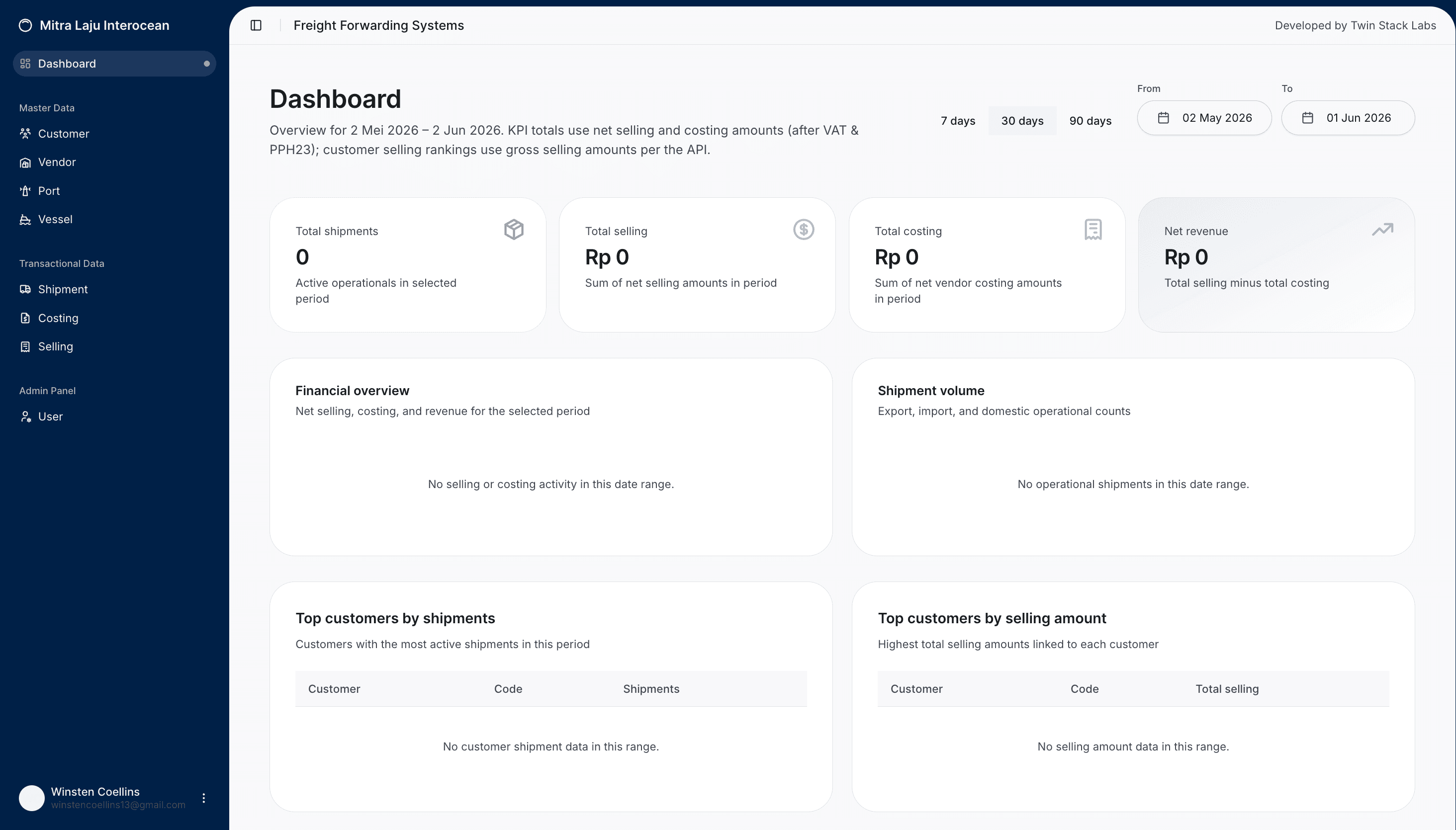The image size is (1456, 830).
Task: Click the Shipment volume heading
Action: tap(931, 391)
